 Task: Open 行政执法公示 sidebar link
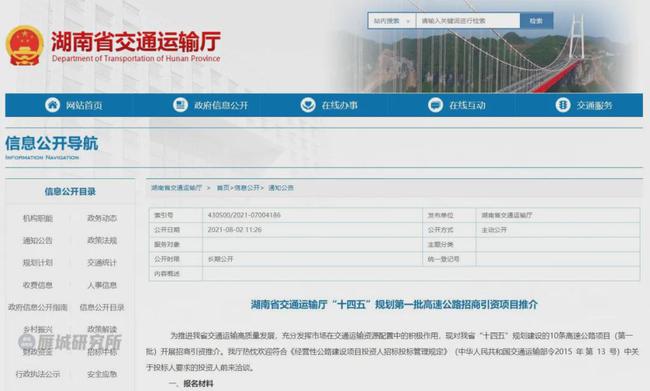38,374
